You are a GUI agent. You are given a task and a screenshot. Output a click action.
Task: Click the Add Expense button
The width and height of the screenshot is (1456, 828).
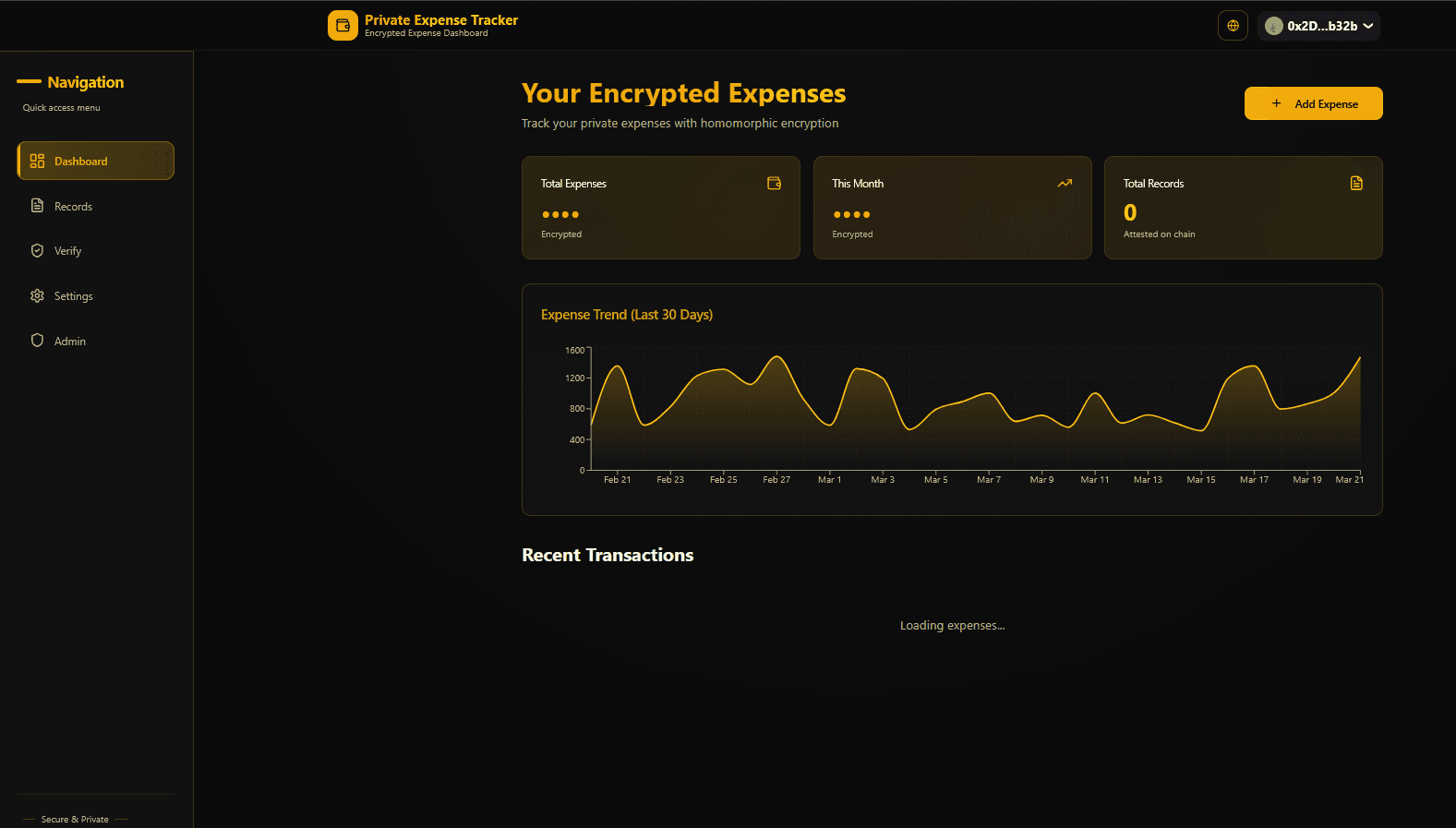pyautogui.click(x=1313, y=103)
